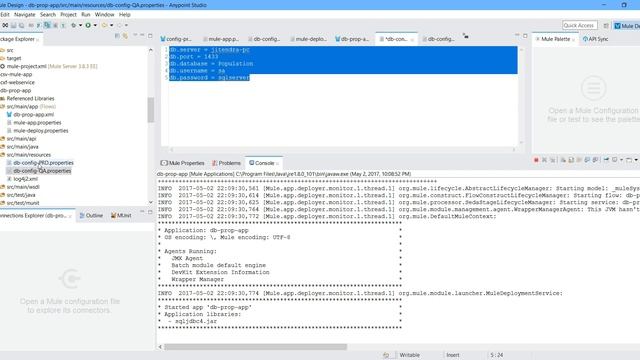The height and width of the screenshot is (360, 640).
Task: Click the Show List overflow icon after editor tabs
Action: (x=466, y=36)
